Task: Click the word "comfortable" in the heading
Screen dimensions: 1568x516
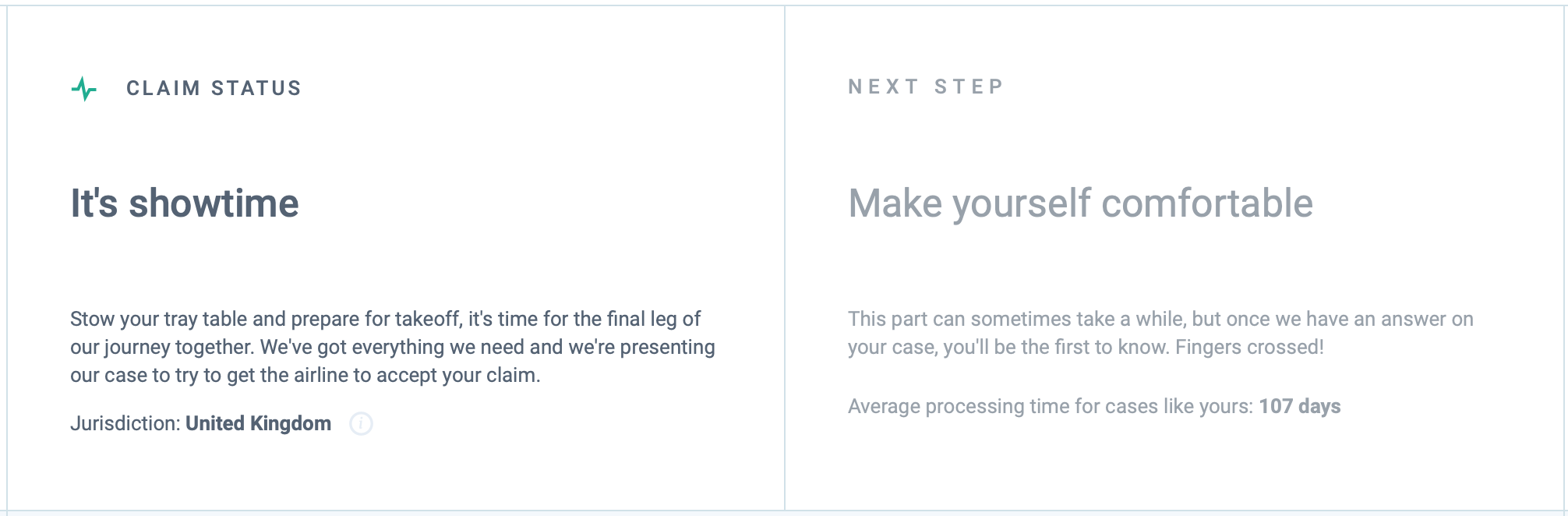Action: tap(1207, 203)
